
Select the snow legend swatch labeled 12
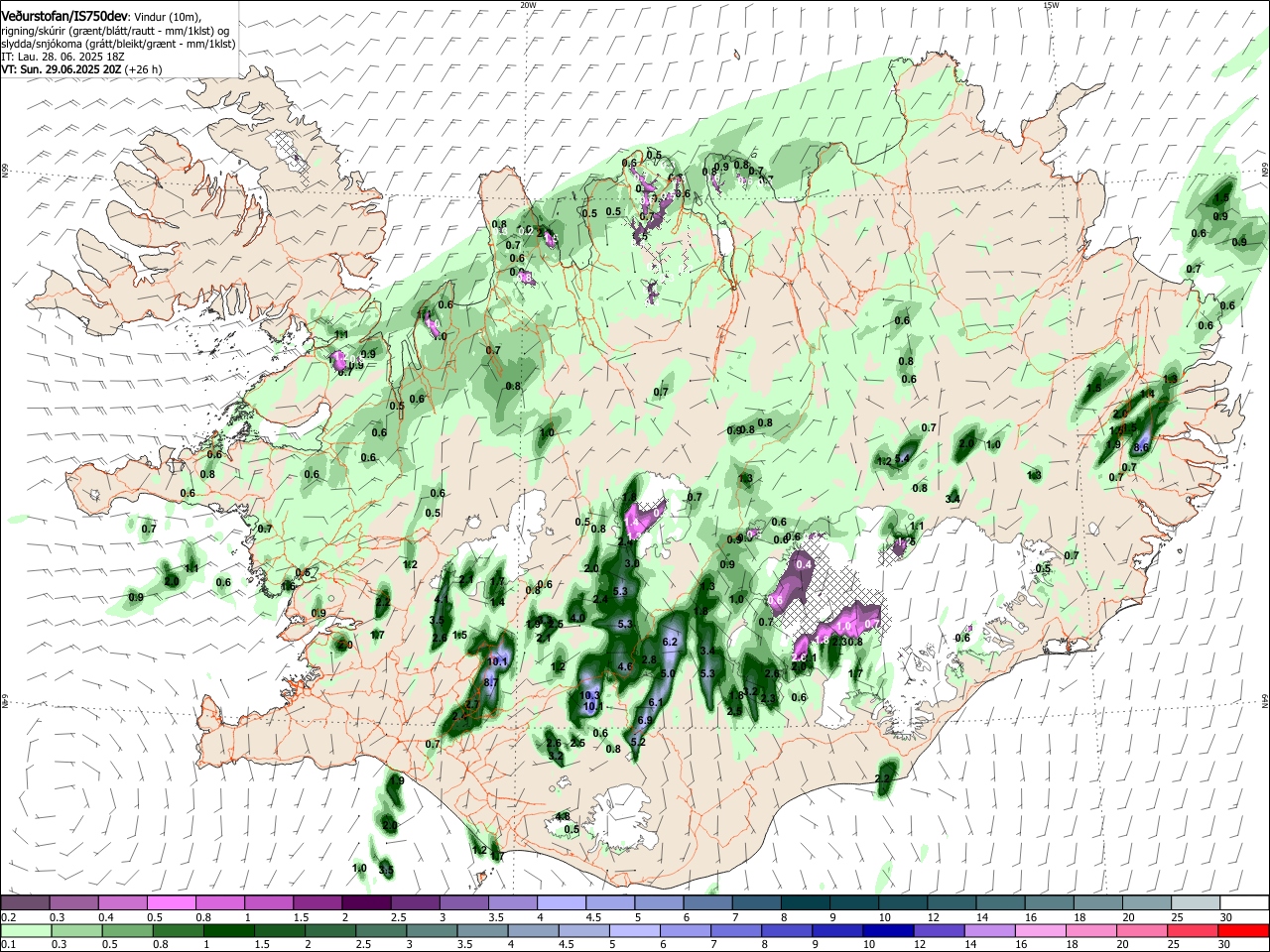(x=952, y=902)
